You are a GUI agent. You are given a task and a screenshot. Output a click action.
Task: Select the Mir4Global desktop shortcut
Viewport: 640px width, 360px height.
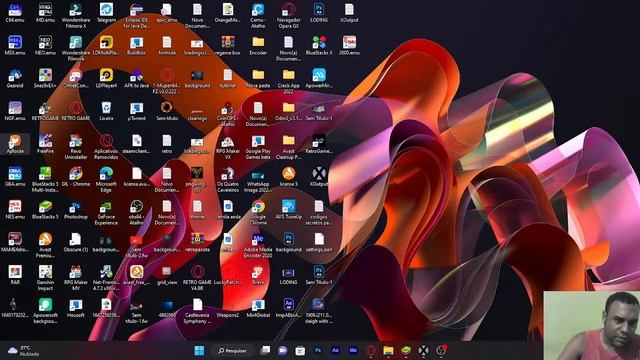(258, 308)
